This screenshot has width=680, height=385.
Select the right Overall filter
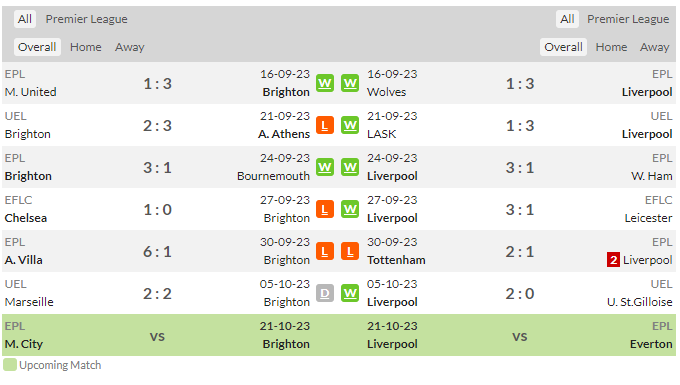pos(563,47)
